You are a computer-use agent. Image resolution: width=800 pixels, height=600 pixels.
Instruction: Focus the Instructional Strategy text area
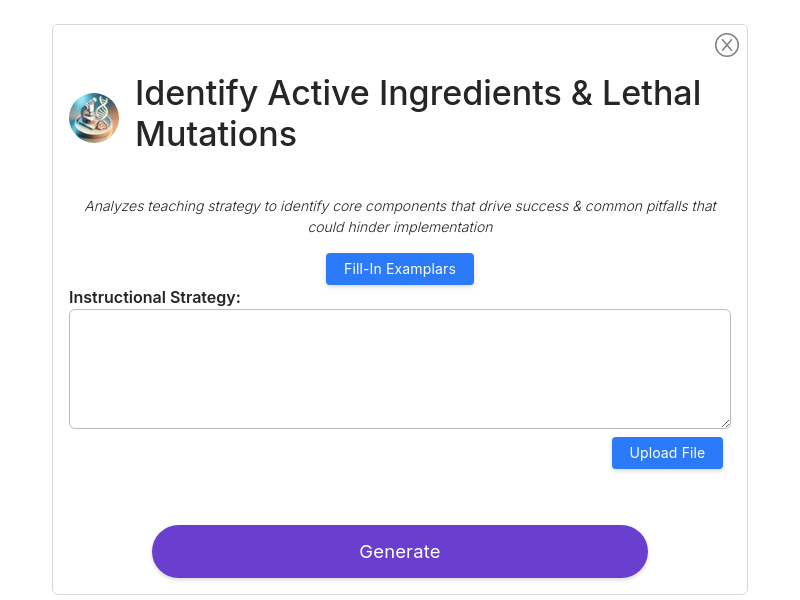point(399,369)
